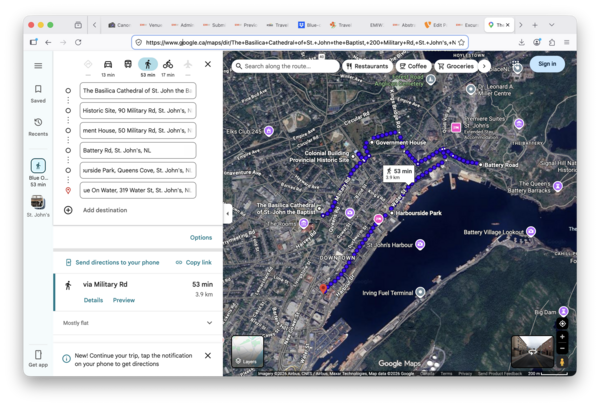Click the 53 min route label on map

(399, 173)
